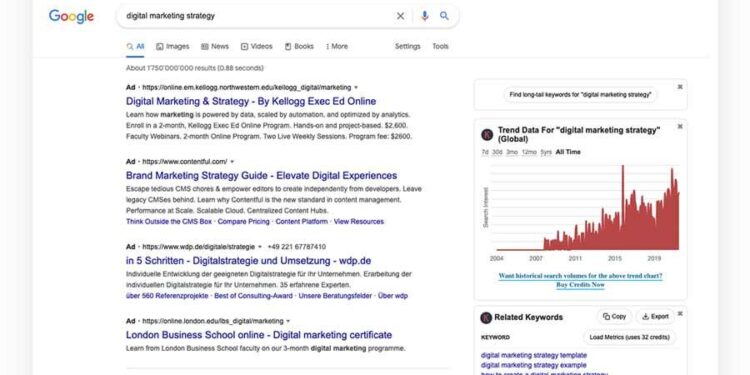Click the Trend Data widget logo icon

pos(487,134)
